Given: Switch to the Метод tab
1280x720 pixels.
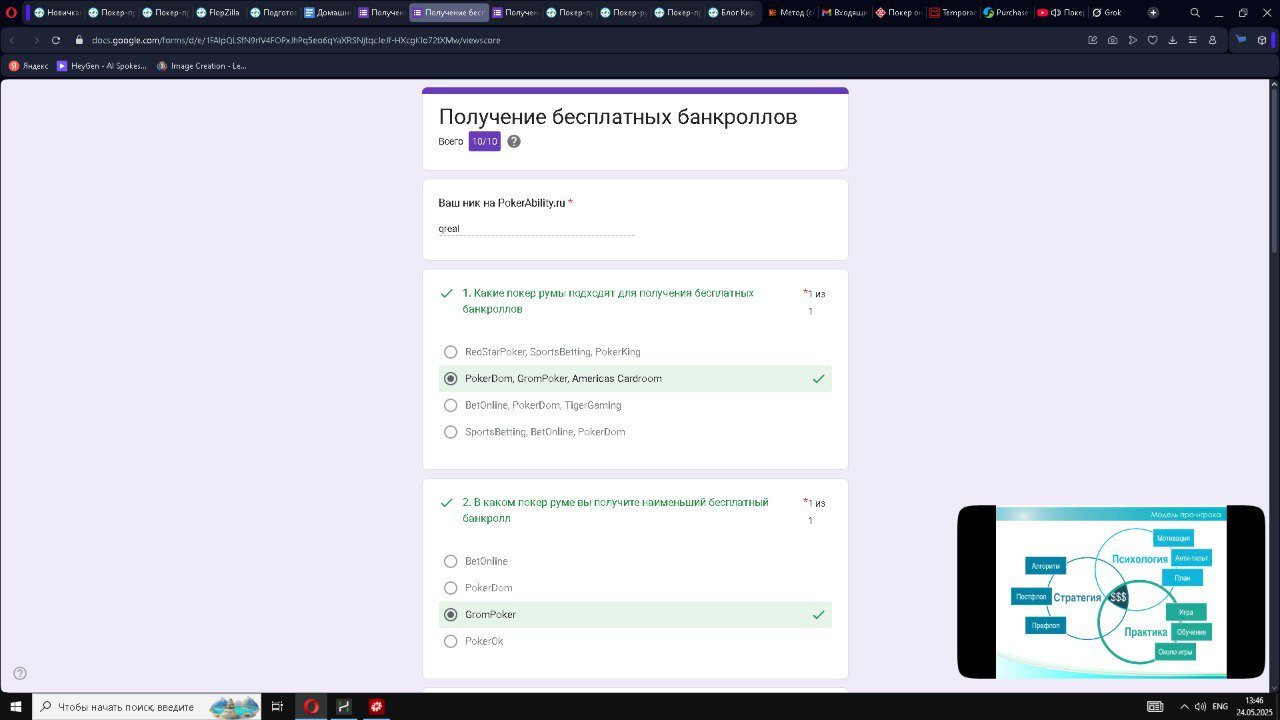Looking at the screenshot, I should coord(790,13).
